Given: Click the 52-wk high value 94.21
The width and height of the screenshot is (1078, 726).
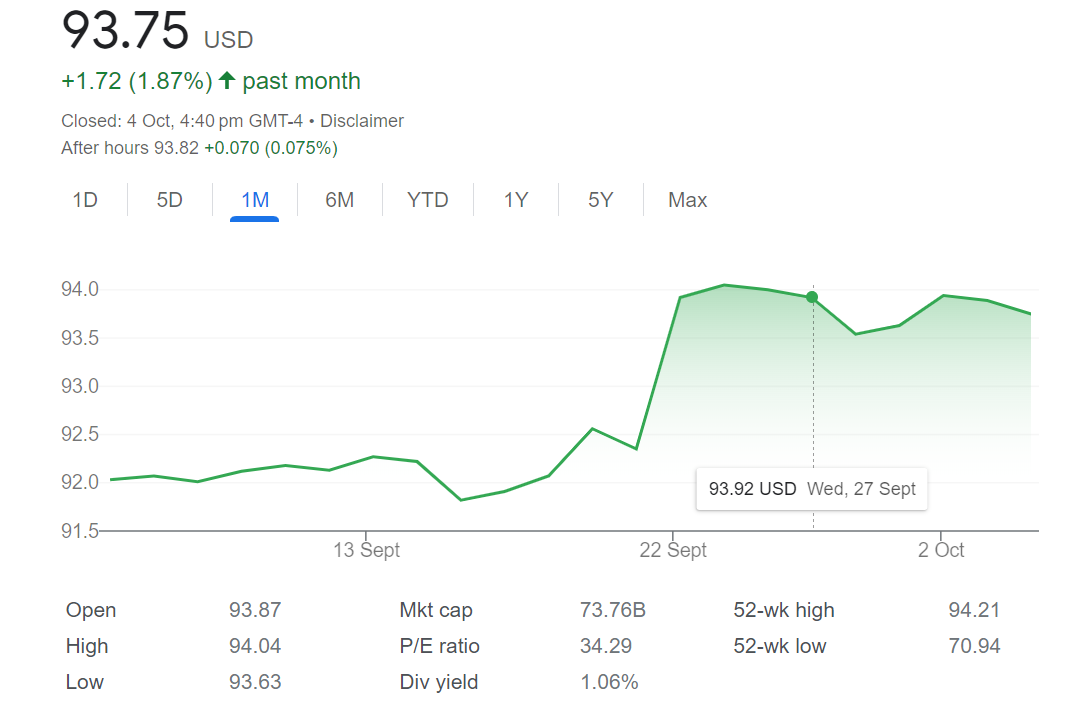Looking at the screenshot, I should (x=974, y=610).
